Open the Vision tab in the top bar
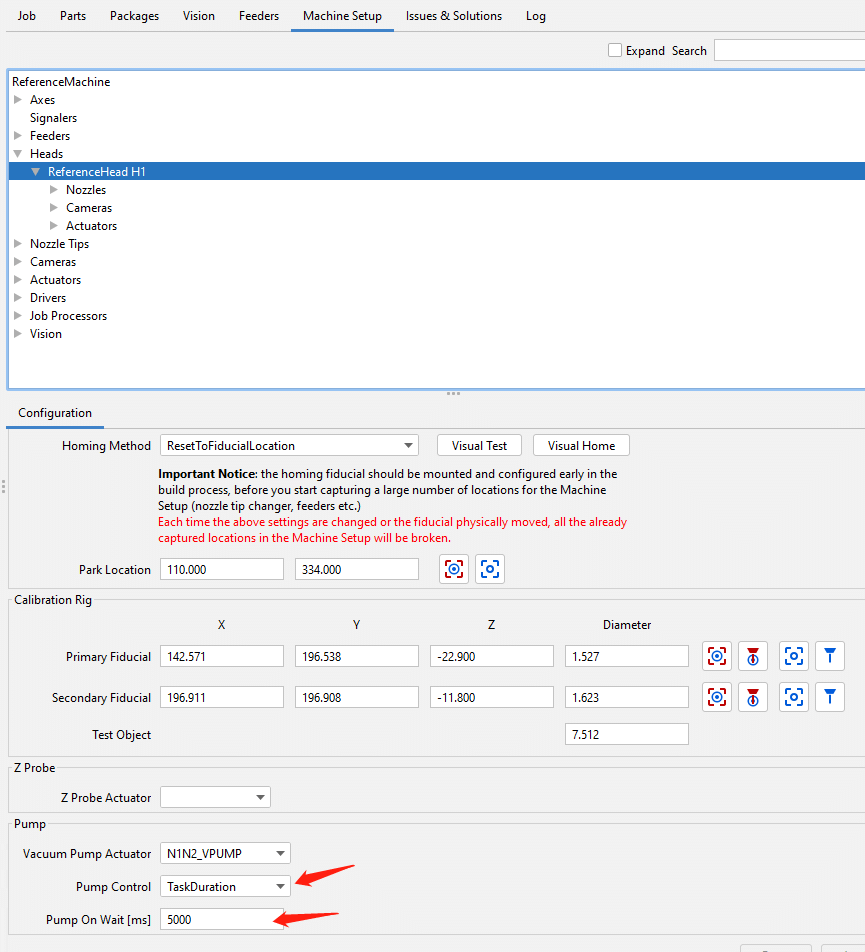The image size is (865, 952). click(199, 16)
